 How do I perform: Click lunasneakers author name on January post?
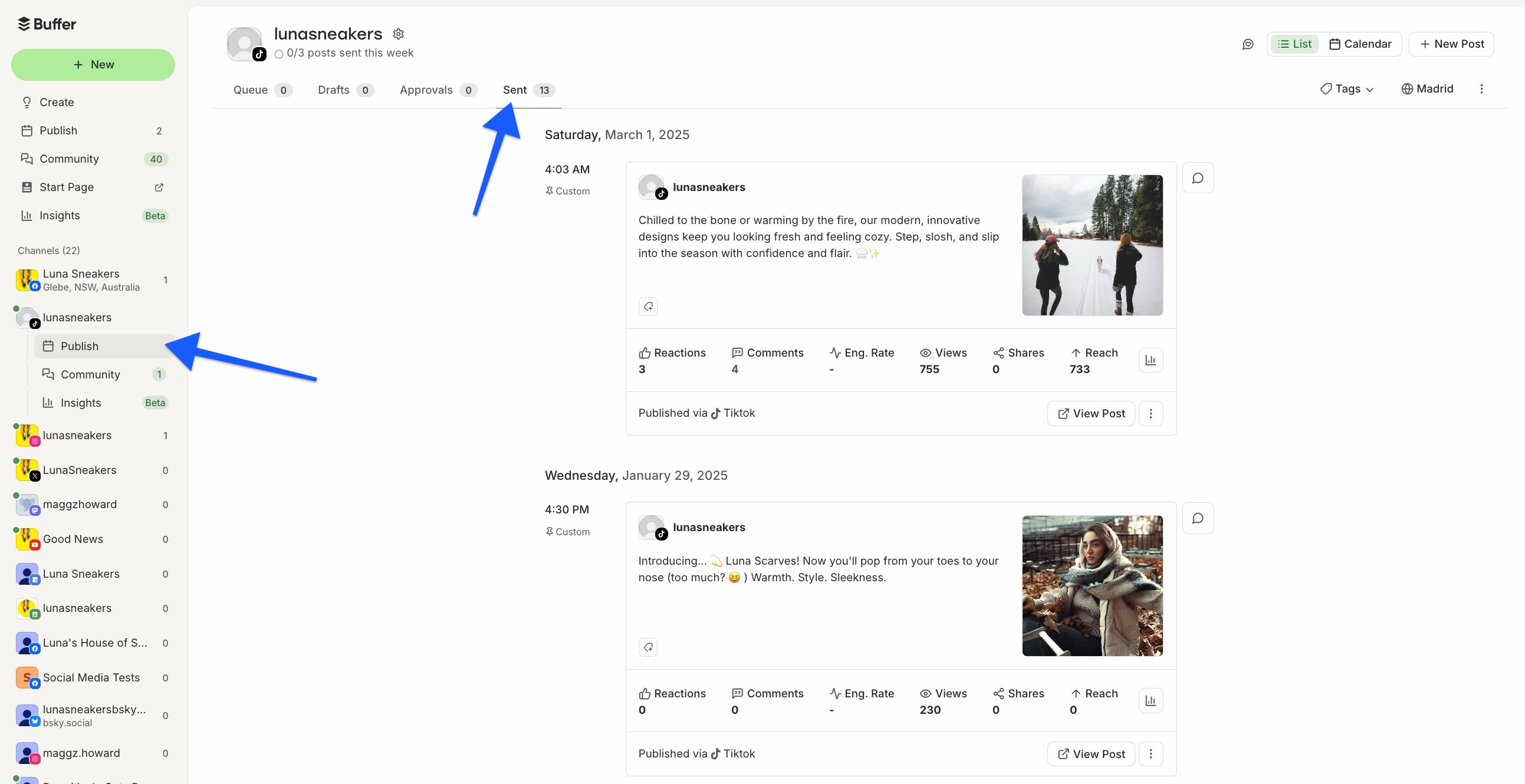click(x=709, y=528)
